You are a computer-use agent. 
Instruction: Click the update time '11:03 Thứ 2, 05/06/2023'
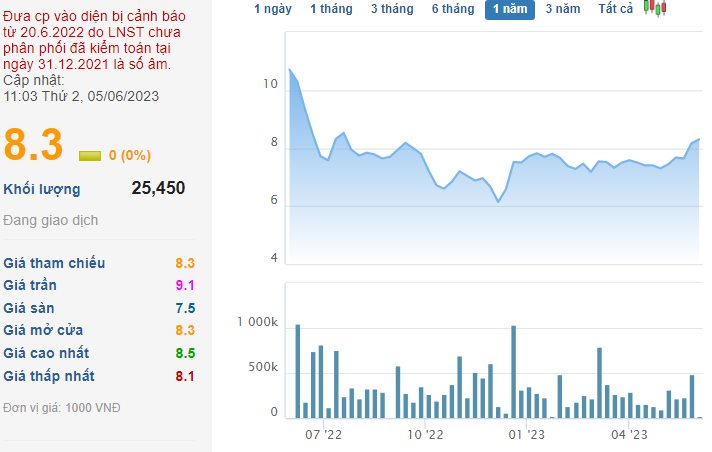[81, 96]
